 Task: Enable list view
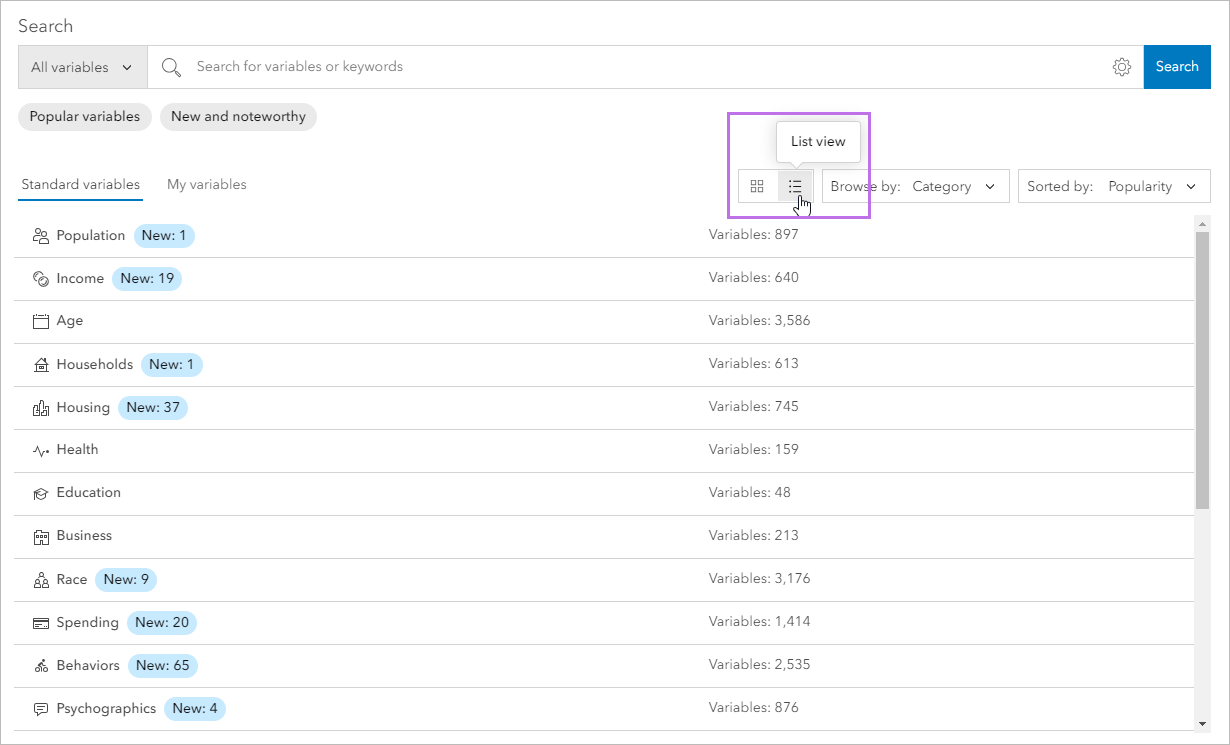[795, 186]
